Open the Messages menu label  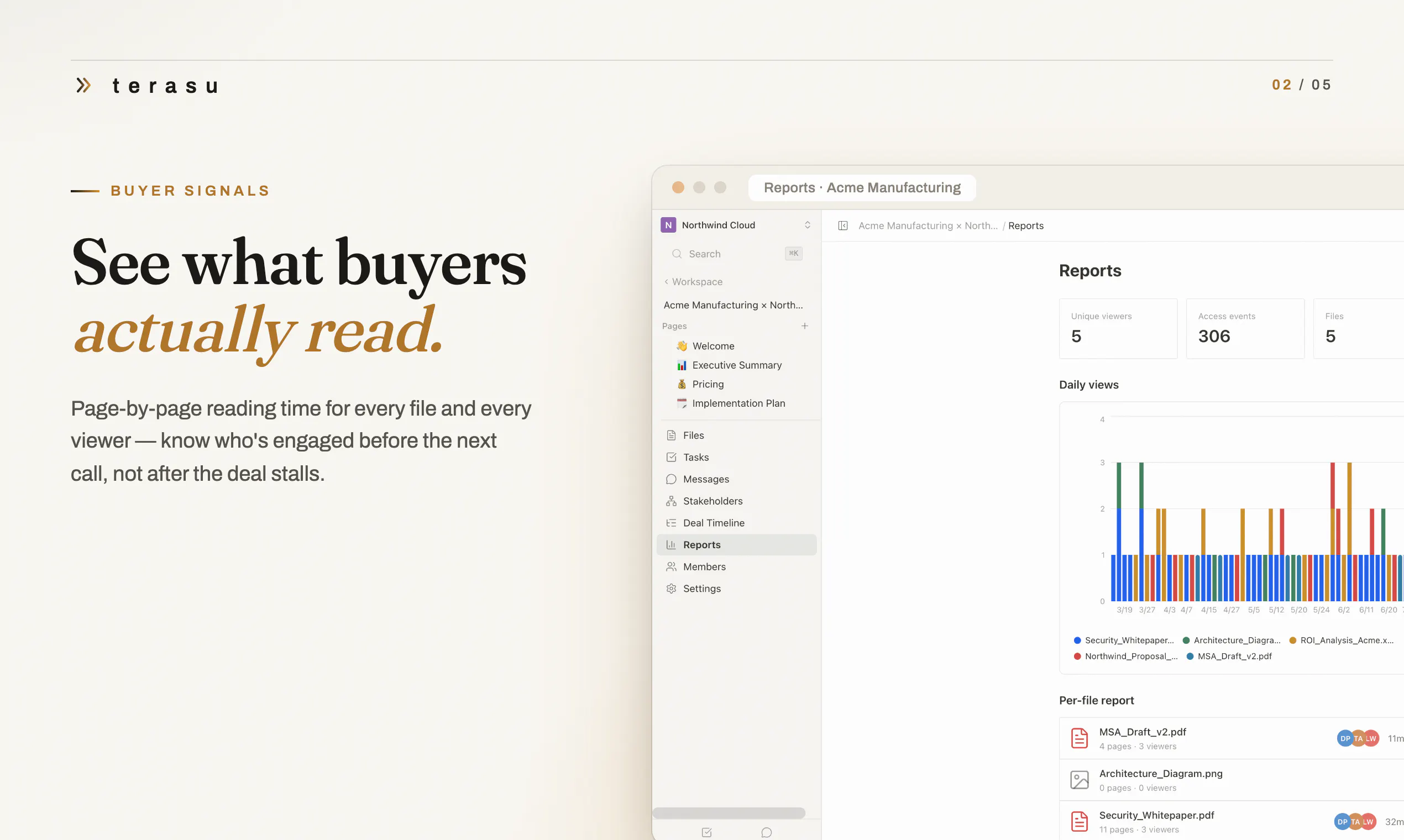(x=706, y=480)
